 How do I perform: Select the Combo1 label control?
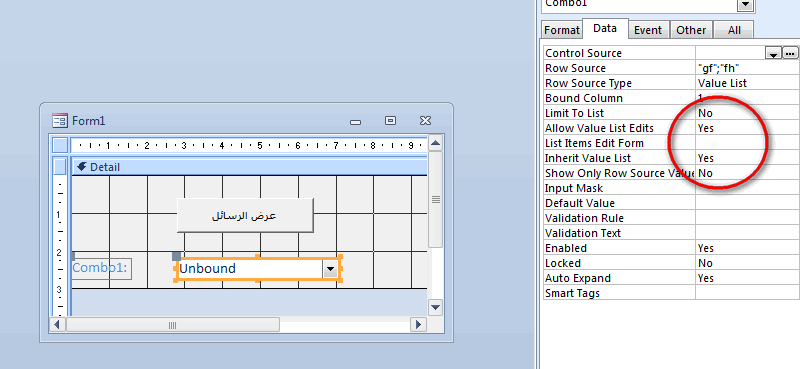pyautogui.click(x=102, y=268)
